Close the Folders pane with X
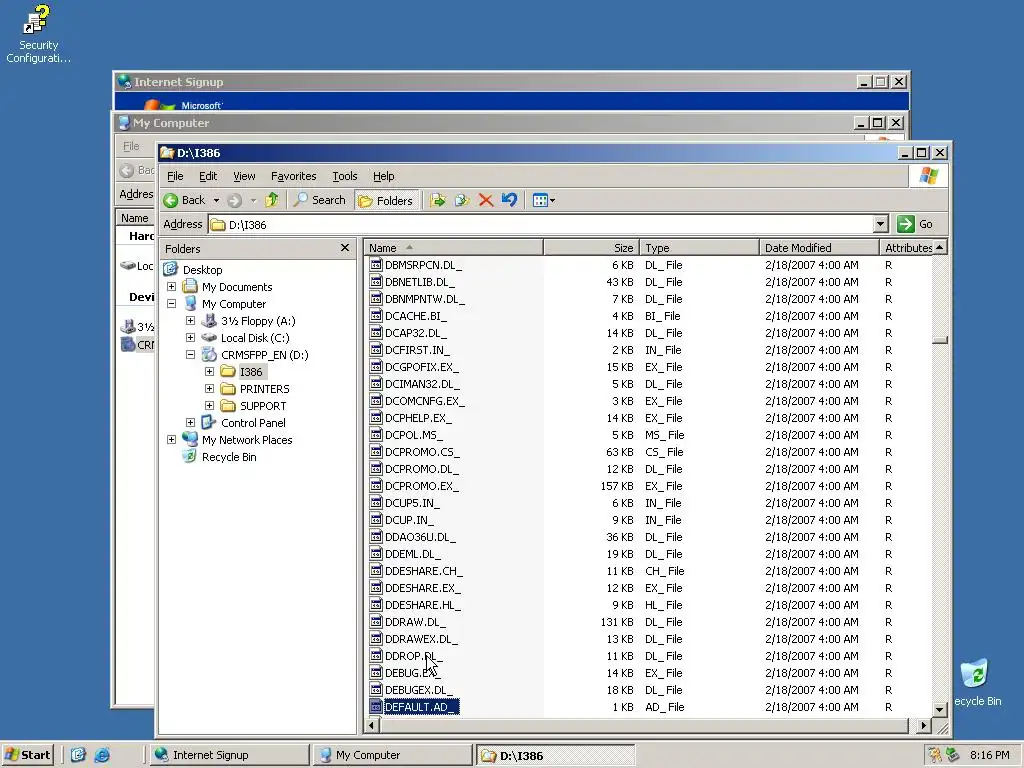1024x768 pixels. pos(345,248)
